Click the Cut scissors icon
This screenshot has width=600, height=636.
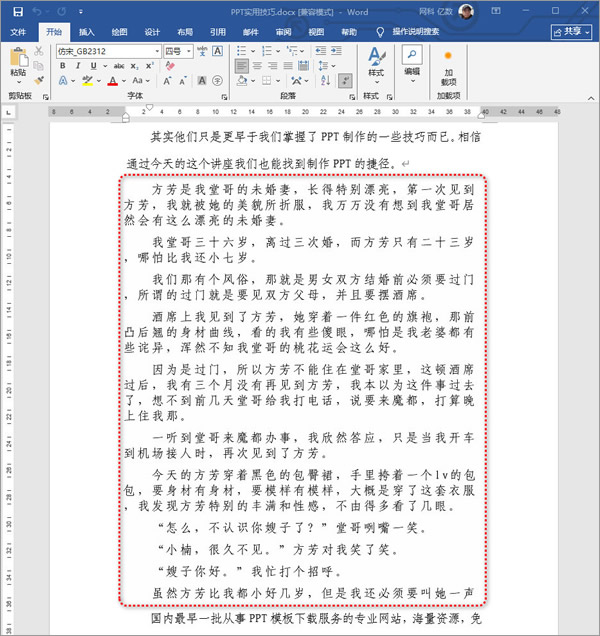39,51
